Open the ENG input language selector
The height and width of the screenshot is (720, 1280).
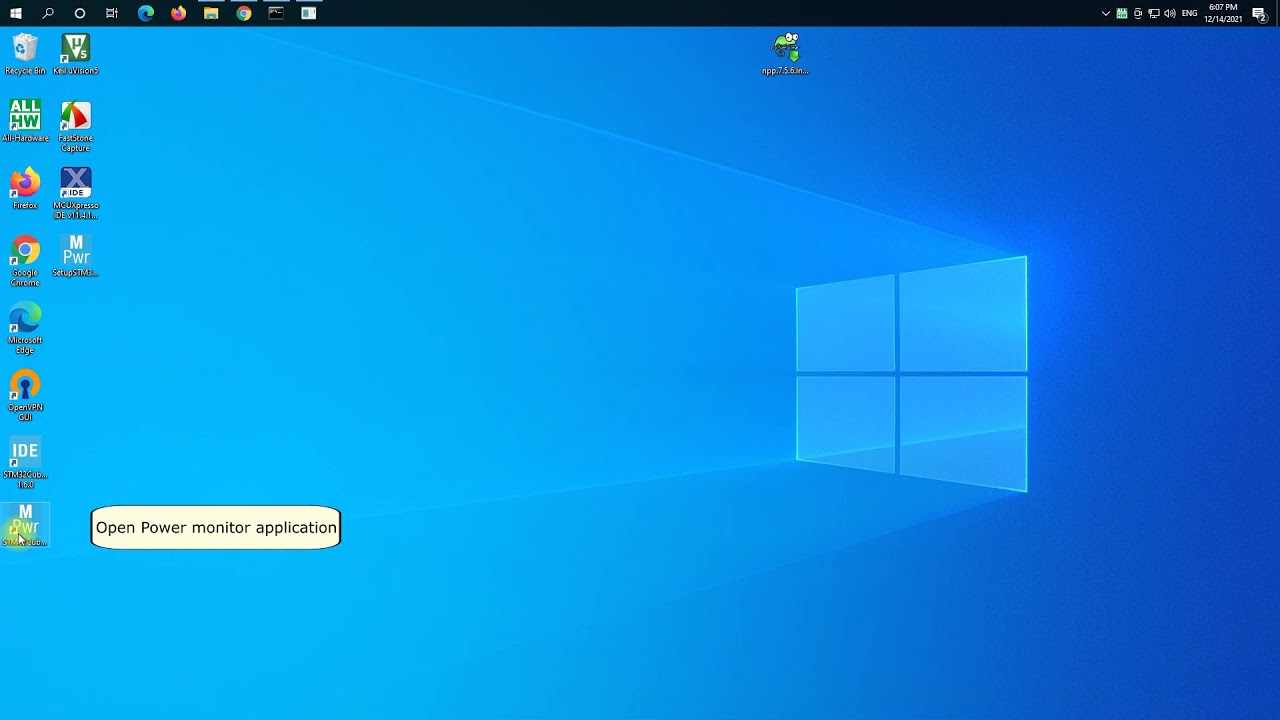point(1189,14)
